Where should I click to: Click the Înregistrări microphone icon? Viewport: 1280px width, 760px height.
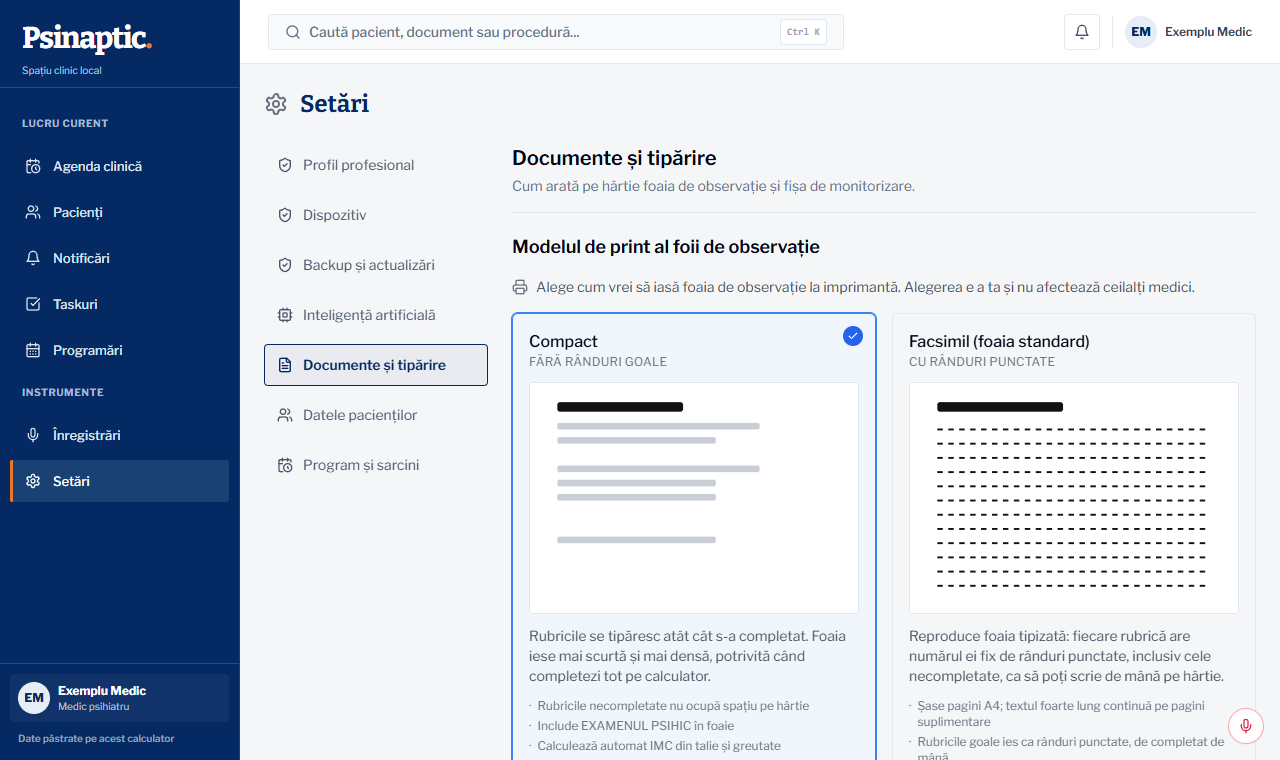click(33, 435)
